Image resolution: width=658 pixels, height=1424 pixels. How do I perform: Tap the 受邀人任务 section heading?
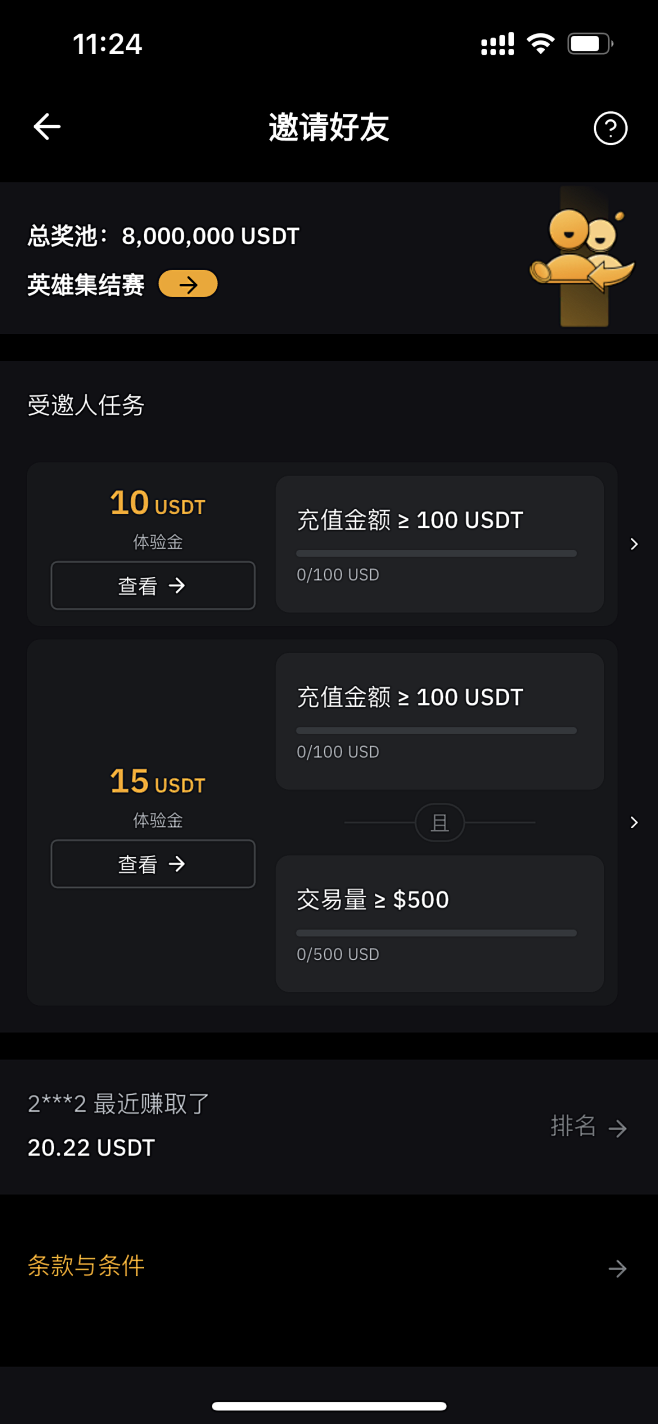tap(86, 405)
